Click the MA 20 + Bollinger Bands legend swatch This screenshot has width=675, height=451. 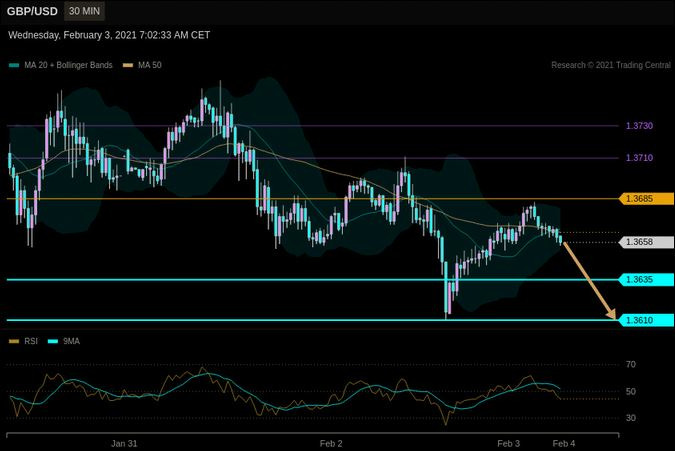(14, 65)
